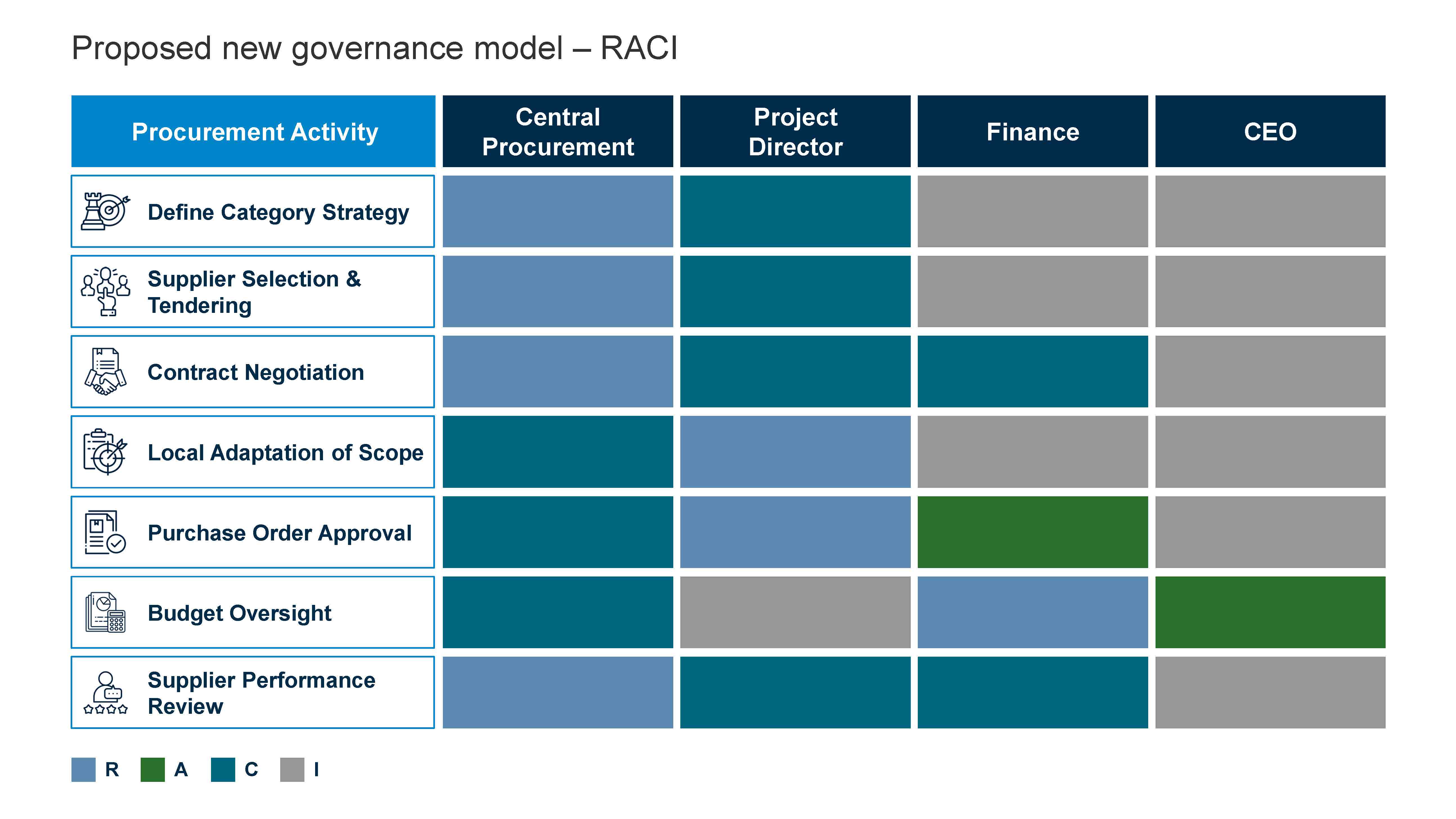The width and height of the screenshot is (1456, 819).
Task: Click the handshake document icon for Contract Negotiation
Action: coord(105,371)
